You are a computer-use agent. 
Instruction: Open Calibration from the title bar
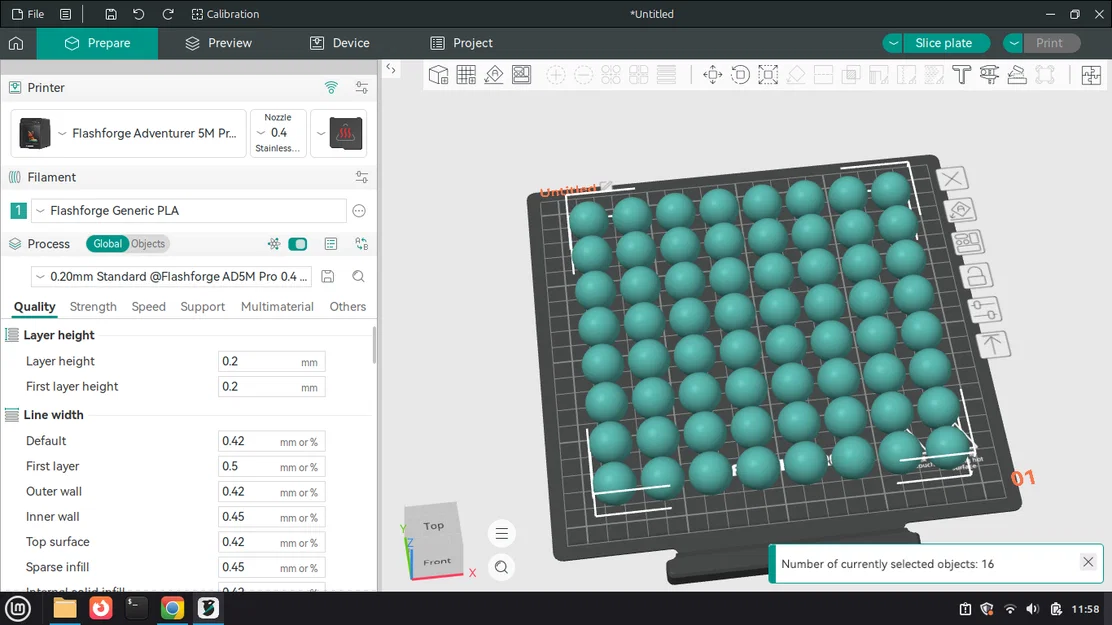pos(225,14)
